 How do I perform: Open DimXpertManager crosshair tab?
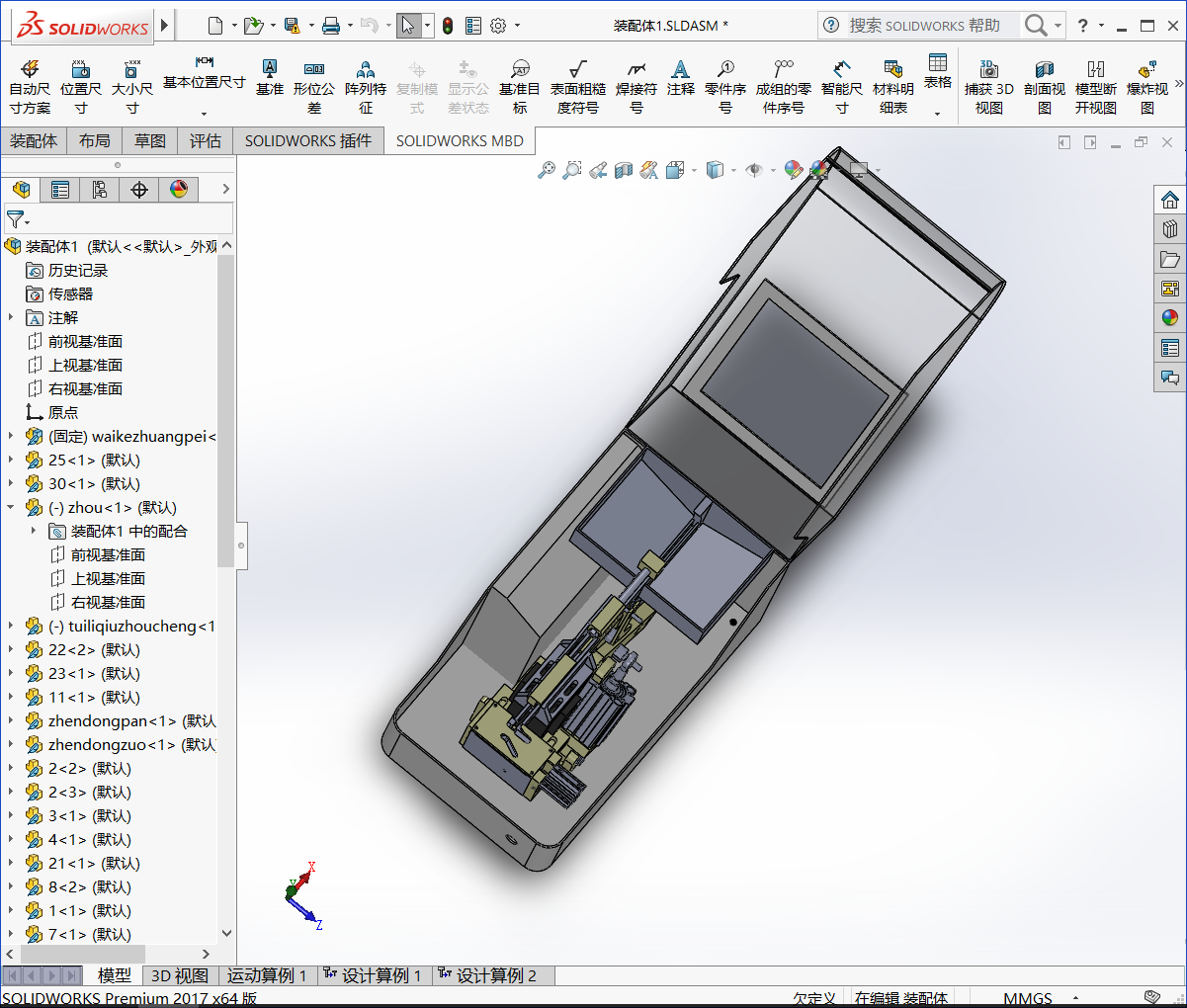(139, 190)
